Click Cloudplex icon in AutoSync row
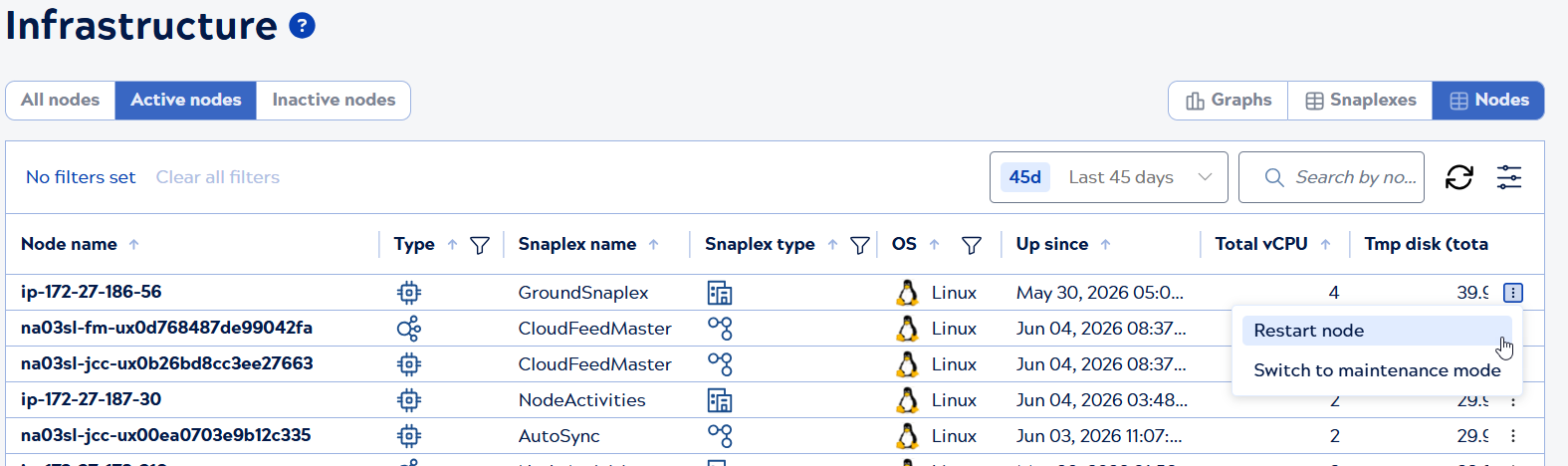 pyautogui.click(x=720, y=436)
